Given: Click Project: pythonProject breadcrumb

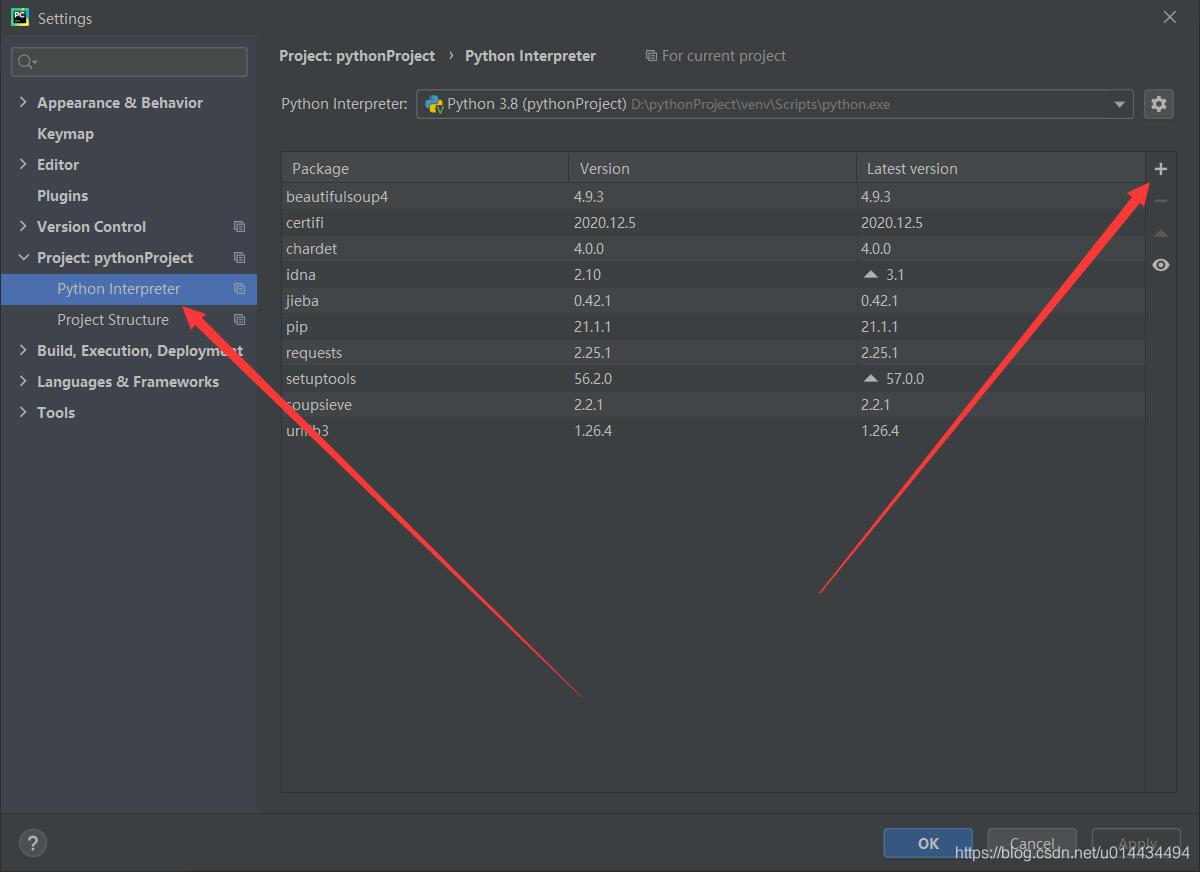Looking at the screenshot, I should click(x=357, y=56).
